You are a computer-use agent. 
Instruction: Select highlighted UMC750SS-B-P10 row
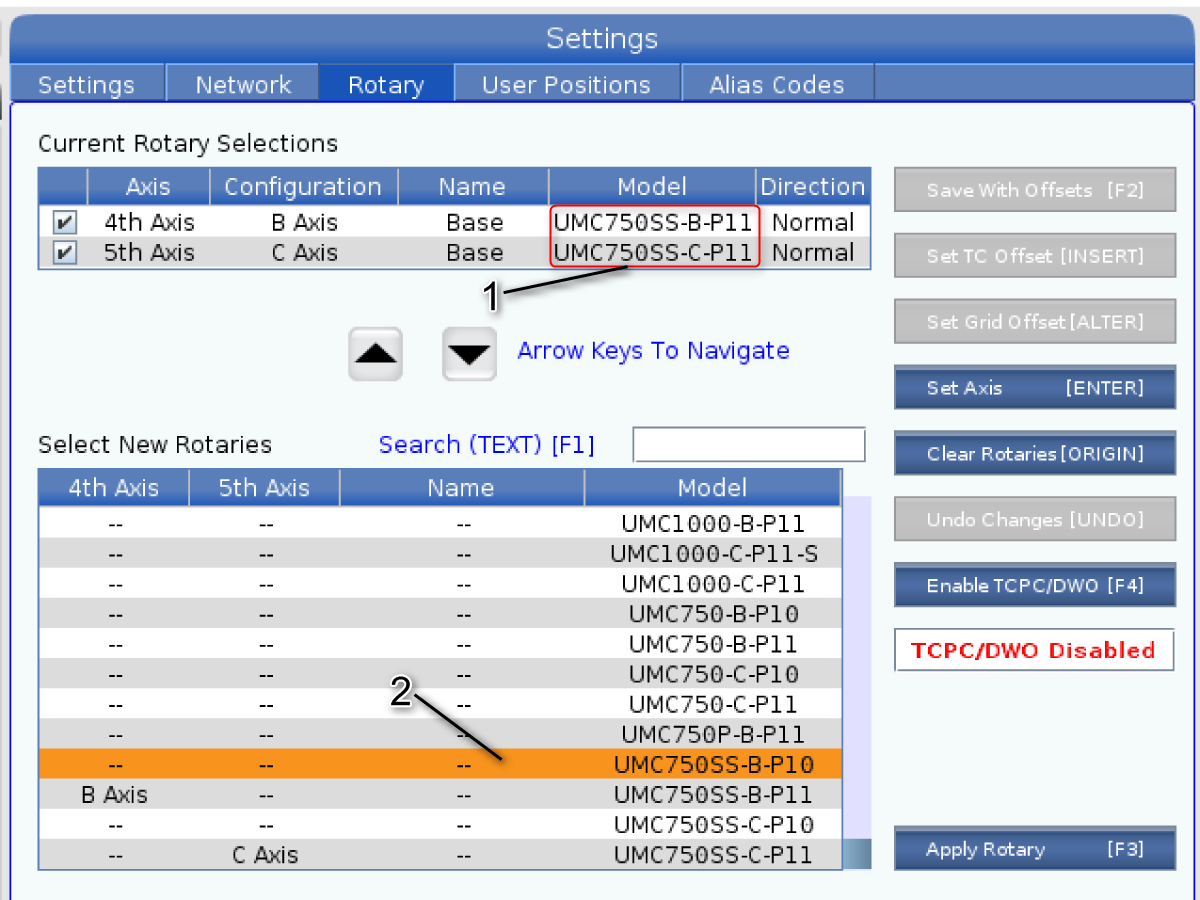440,764
